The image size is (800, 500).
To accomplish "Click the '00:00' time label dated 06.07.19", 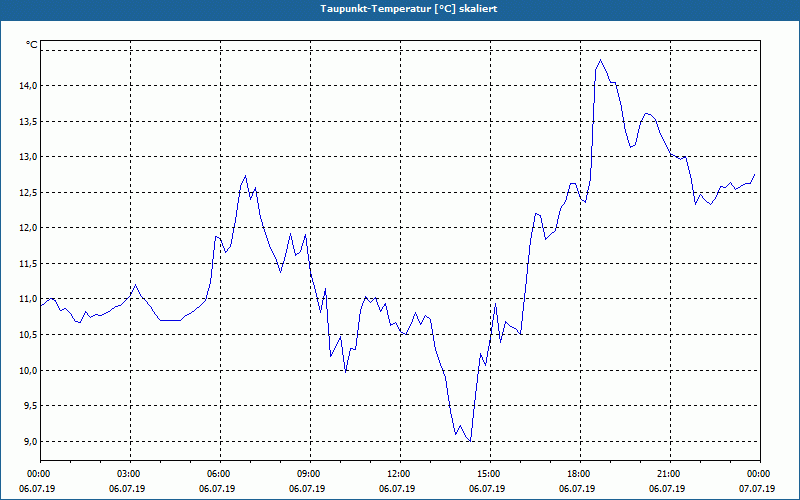I will [x=38, y=474].
